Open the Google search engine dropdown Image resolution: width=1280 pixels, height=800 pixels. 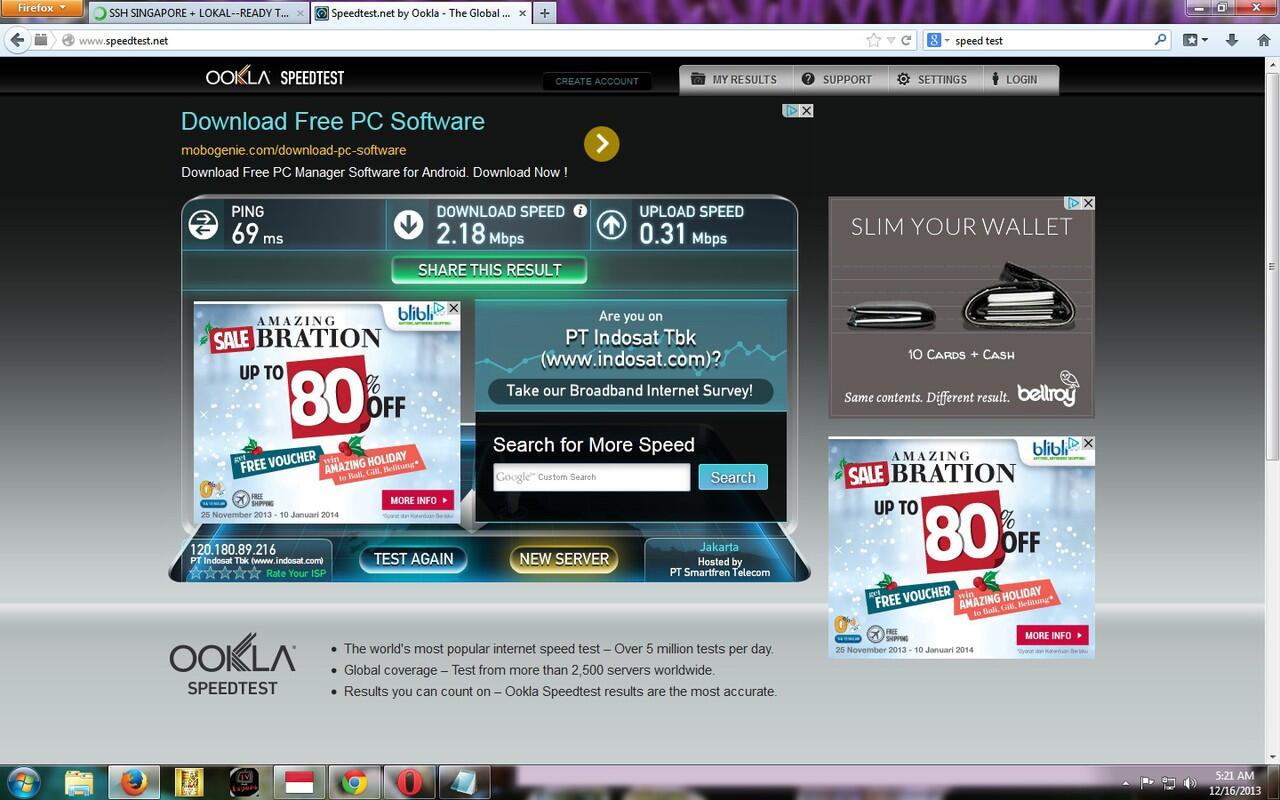click(x=937, y=40)
